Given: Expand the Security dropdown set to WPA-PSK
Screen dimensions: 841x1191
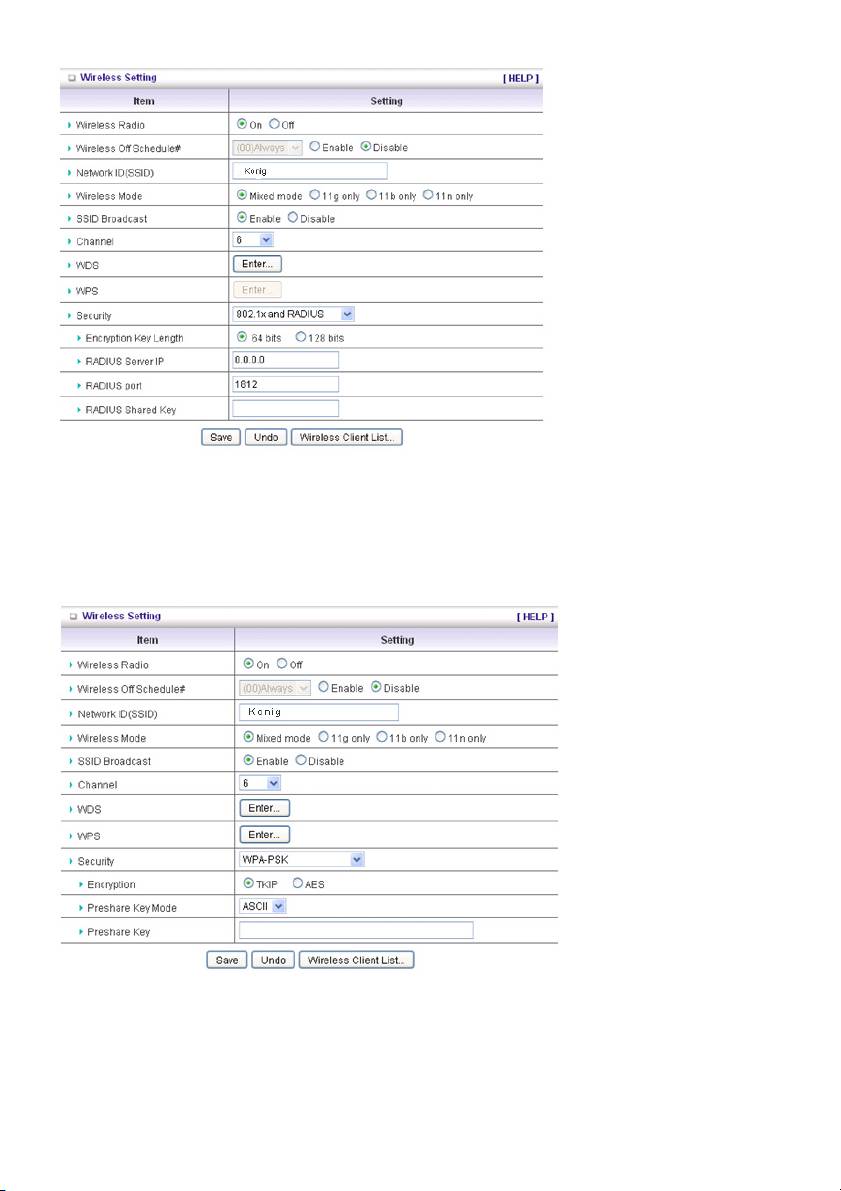Looking at the screenshot, I should tap(302, 858).
